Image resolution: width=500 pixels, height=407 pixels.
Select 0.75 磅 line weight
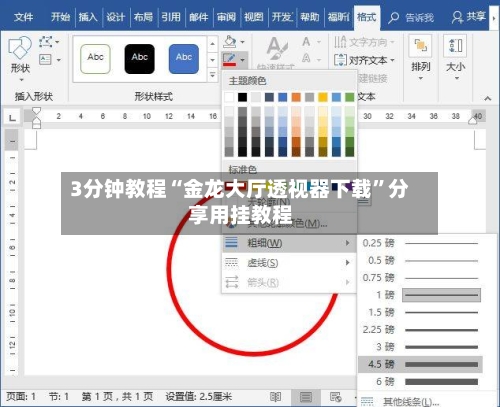[420, 278]
